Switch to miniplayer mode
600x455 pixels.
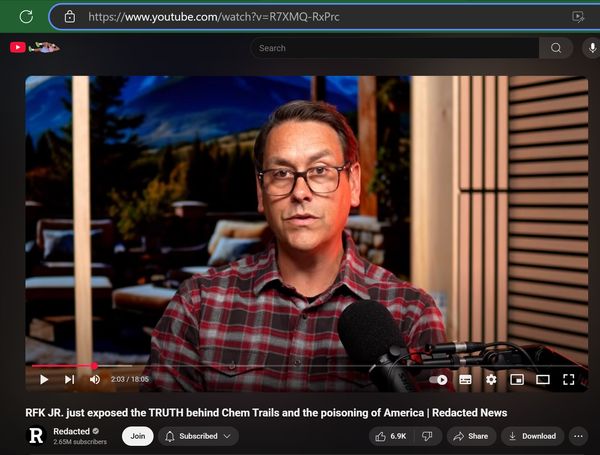(x=517, y=380)
